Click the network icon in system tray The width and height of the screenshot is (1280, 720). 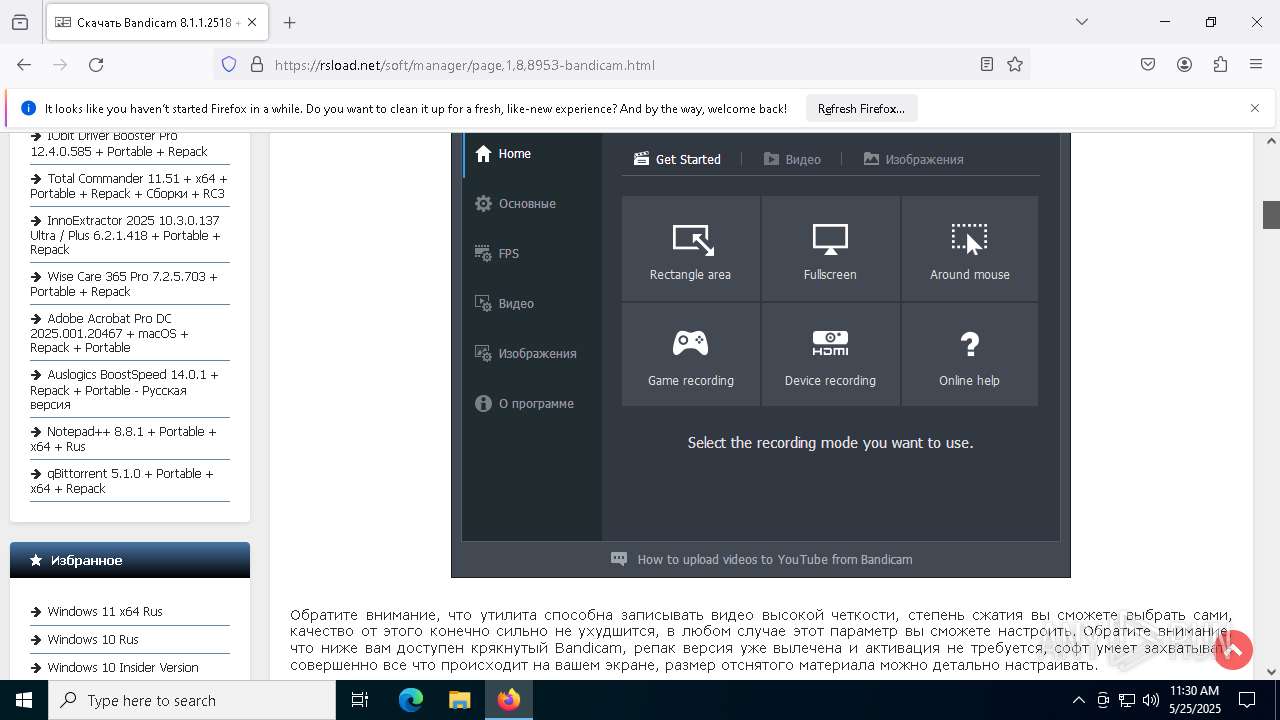[x=1127, y=700]
